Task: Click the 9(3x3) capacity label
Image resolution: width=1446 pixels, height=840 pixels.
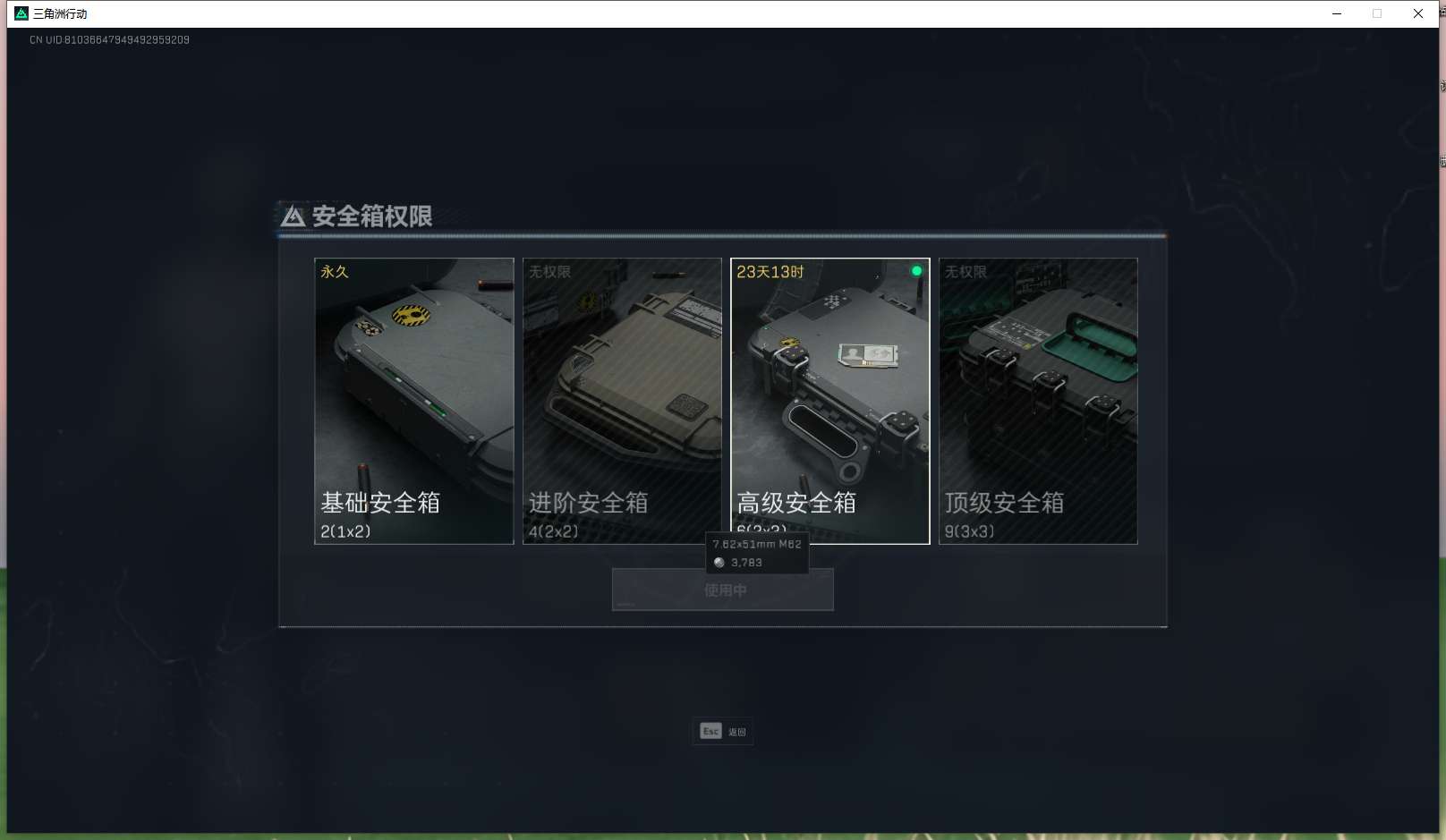Action: coord(970,531)
